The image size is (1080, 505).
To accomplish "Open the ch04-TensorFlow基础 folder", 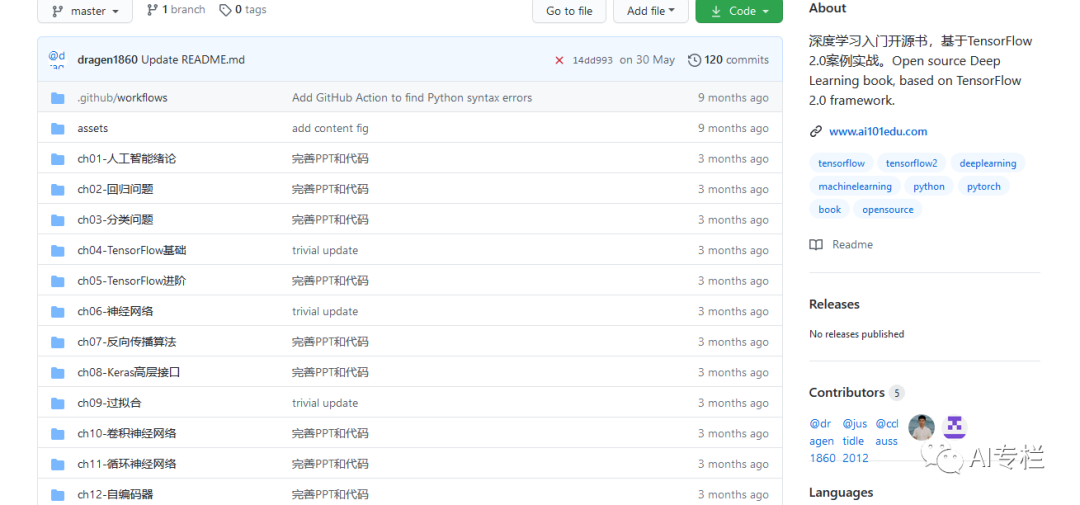I will 132,251.
